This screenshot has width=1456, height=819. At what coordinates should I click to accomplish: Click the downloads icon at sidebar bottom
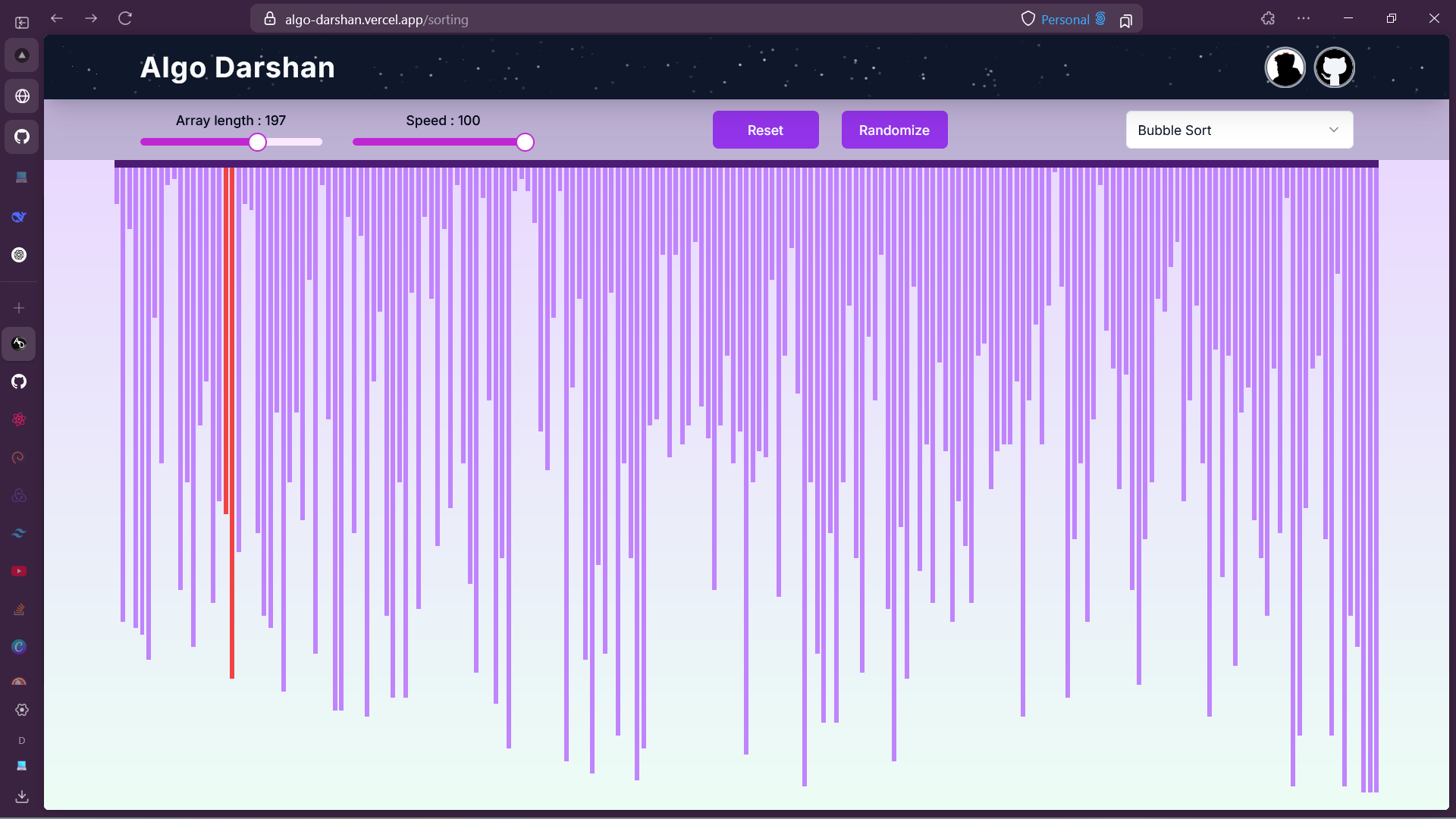pyautogui.click(x=21, y=796)
